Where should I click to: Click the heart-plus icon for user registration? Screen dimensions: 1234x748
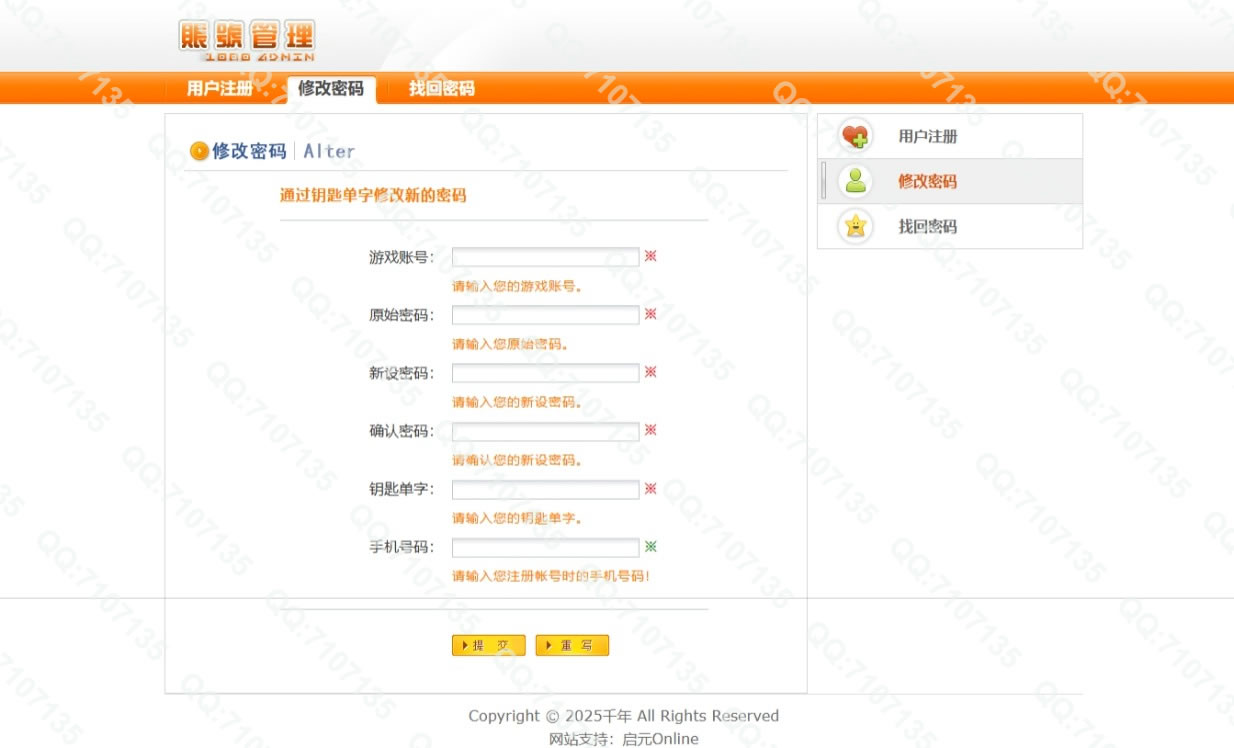(855, 136)
